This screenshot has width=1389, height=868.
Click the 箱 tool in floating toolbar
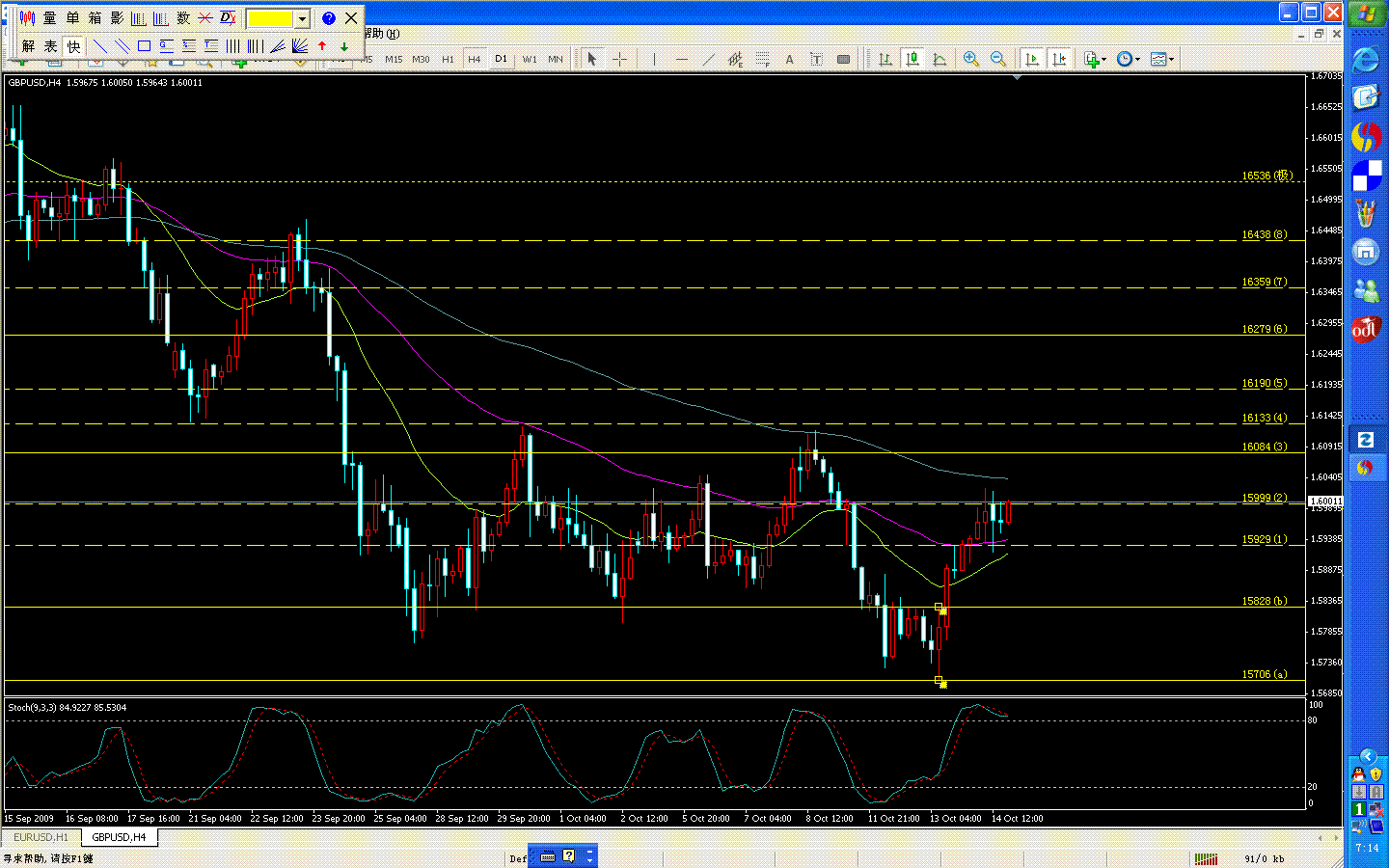[95, 18]
